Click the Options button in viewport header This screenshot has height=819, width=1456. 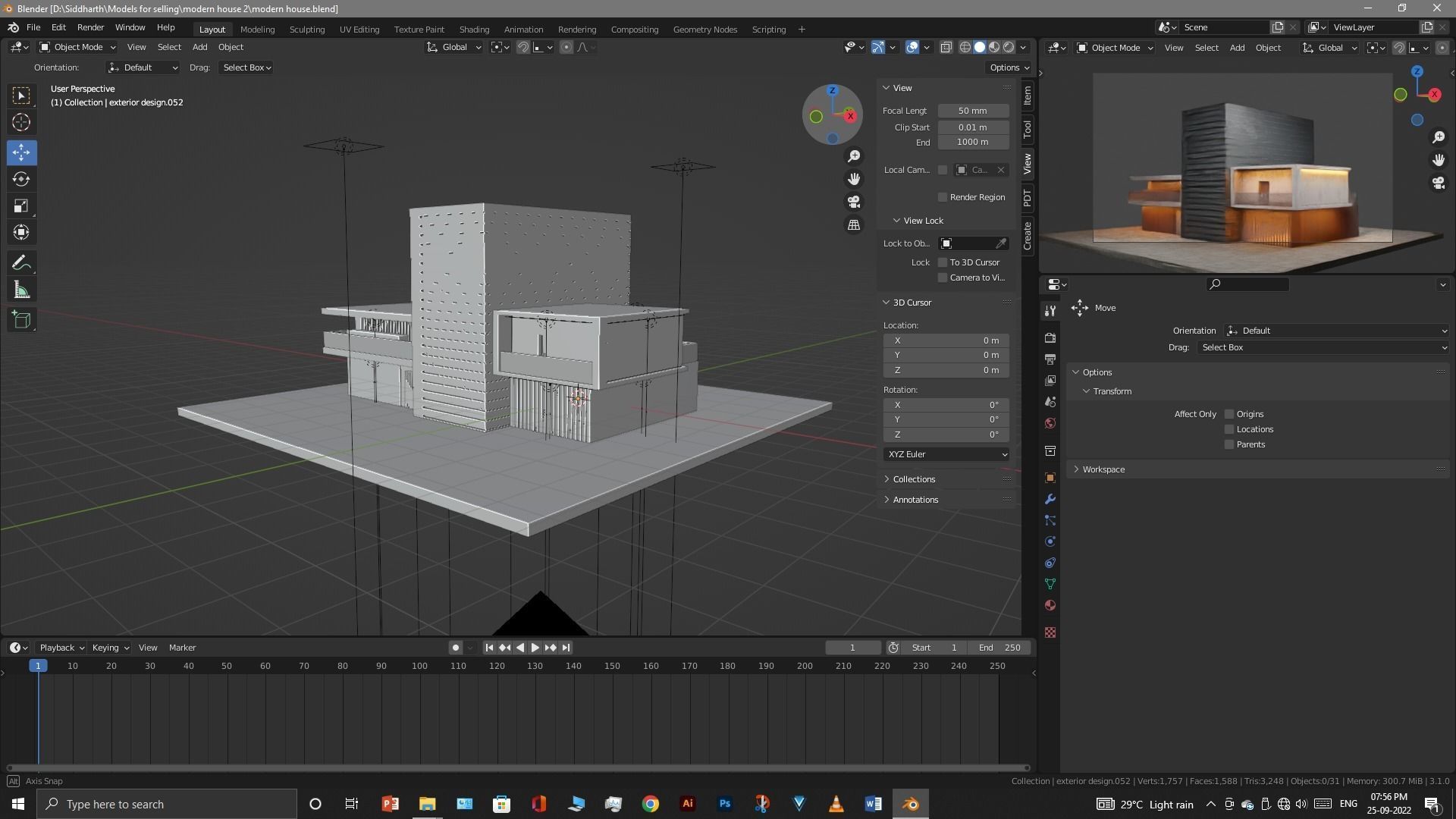click(1009, 67)
